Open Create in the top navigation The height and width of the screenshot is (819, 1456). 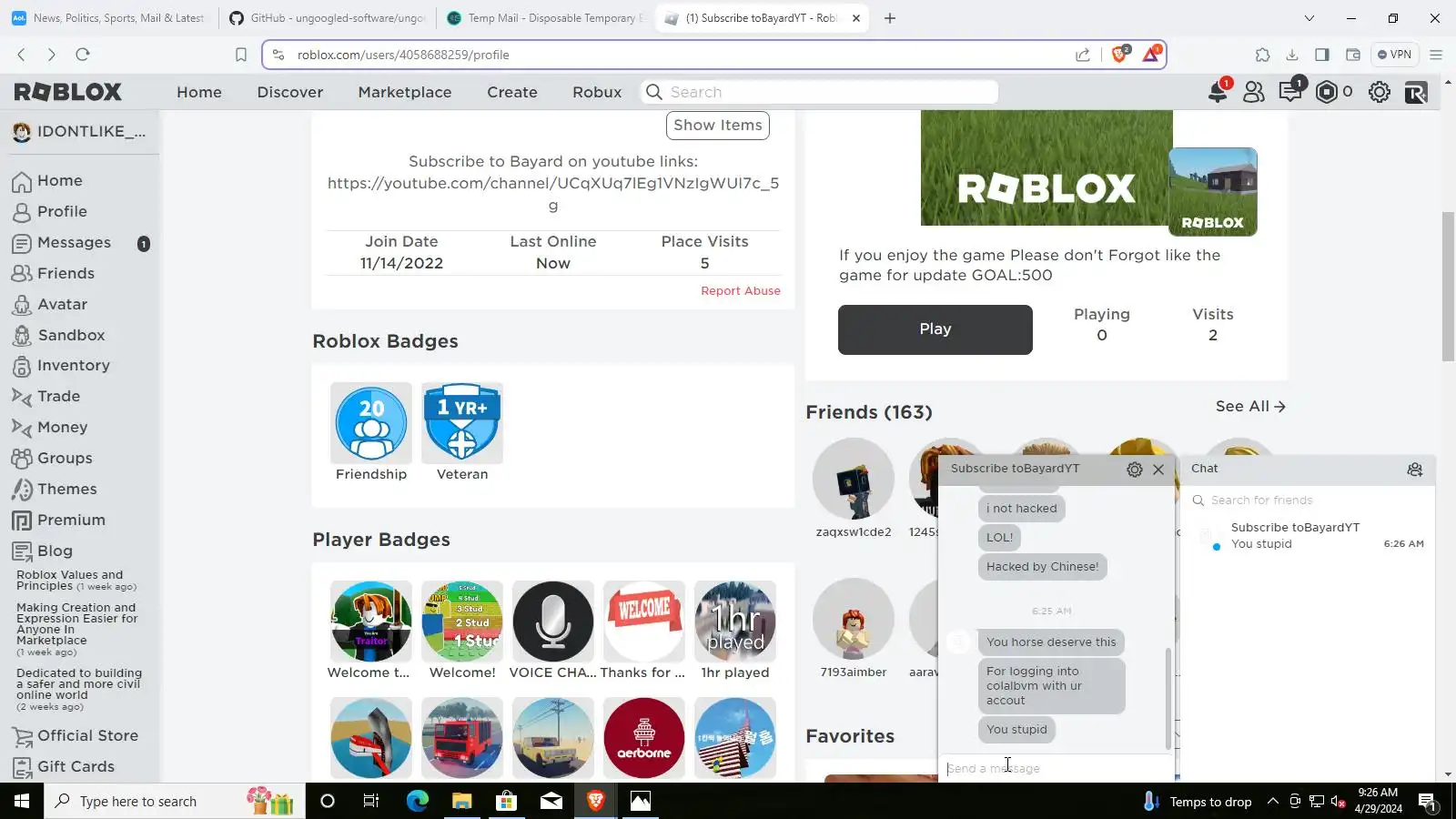pyautogui.click(x=512, y=92)
